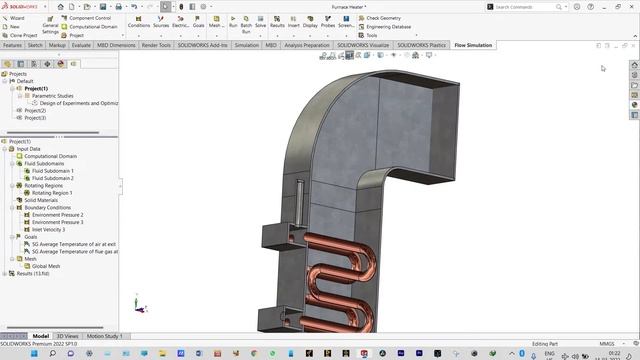Click Conditions in the ribbon
640x360 pixels.
click(x=139, y=22)
